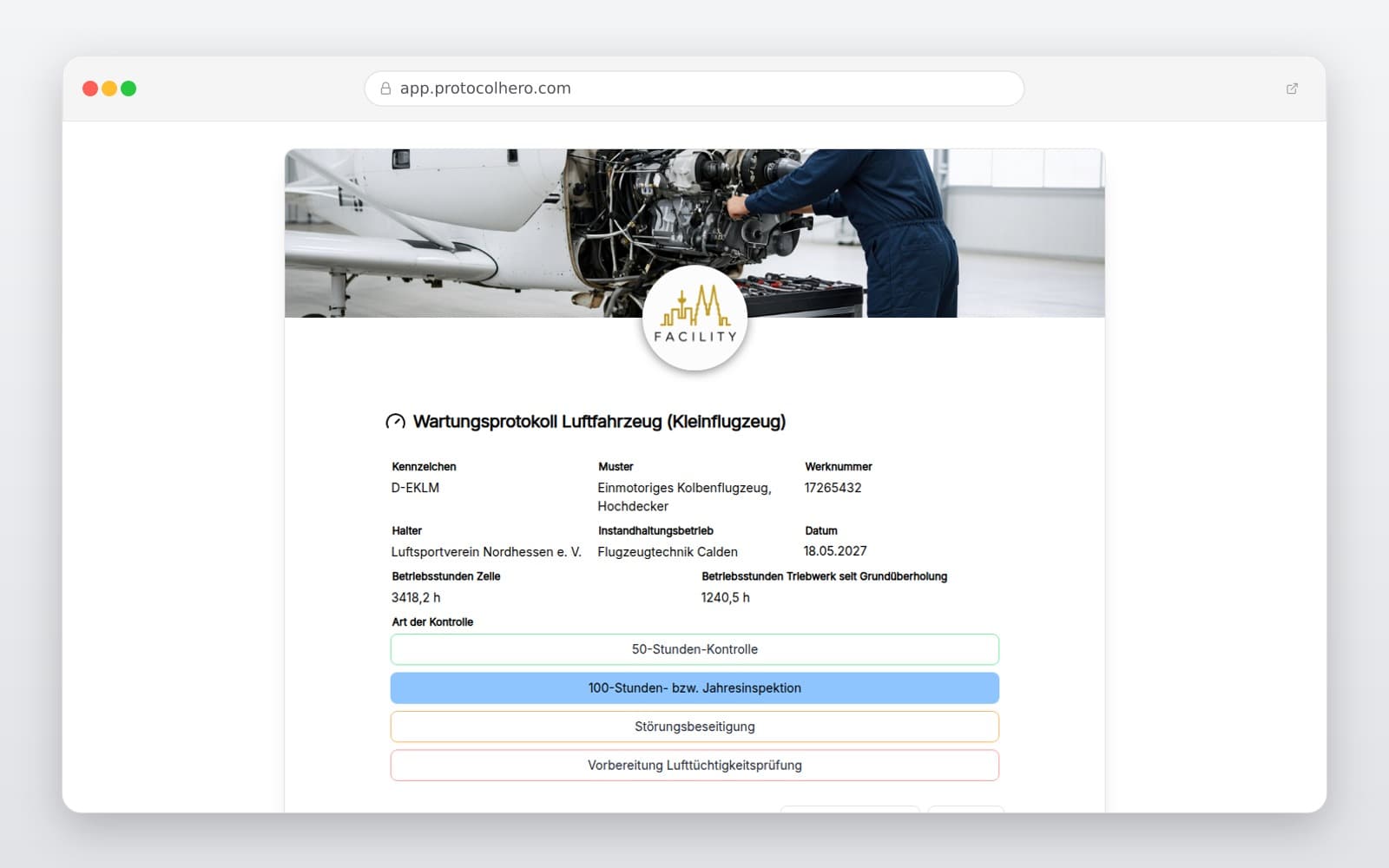Click Muster value Einmotoriges Kolbenflugzeug

(684, 496)
